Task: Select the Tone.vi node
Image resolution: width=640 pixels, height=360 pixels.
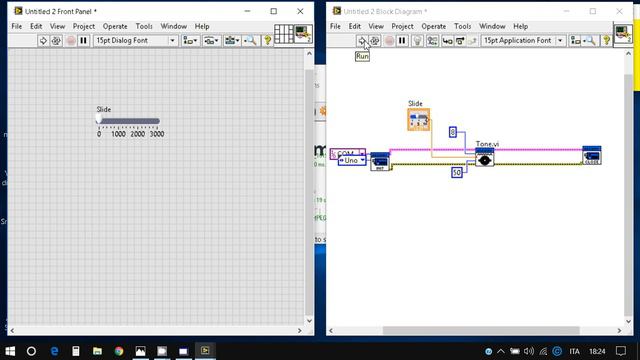Action: pos(484,158)
